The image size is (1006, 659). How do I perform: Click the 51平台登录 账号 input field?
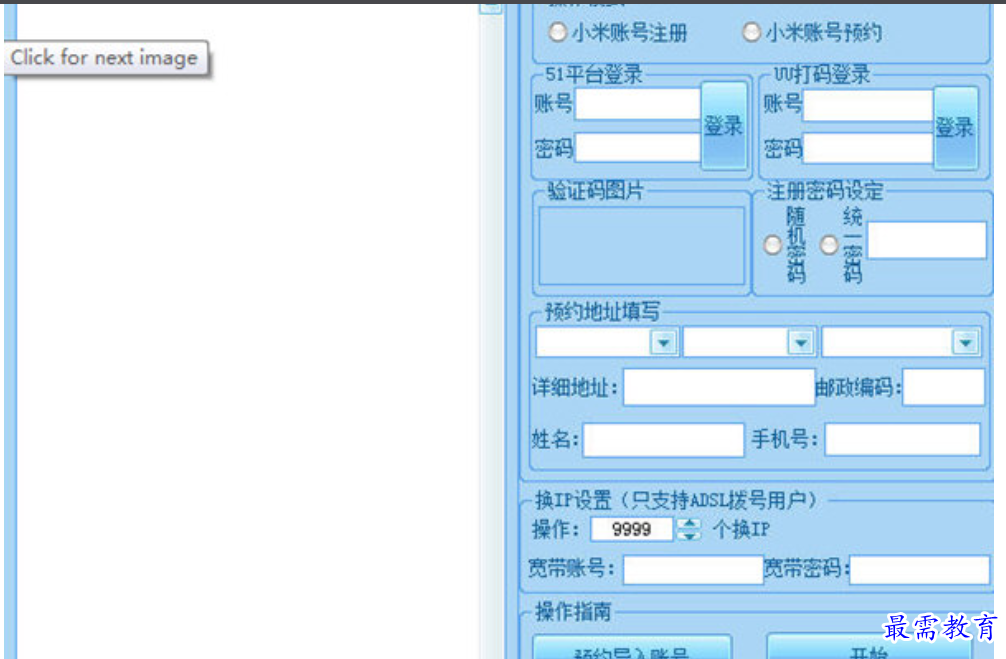coord(638,104)
